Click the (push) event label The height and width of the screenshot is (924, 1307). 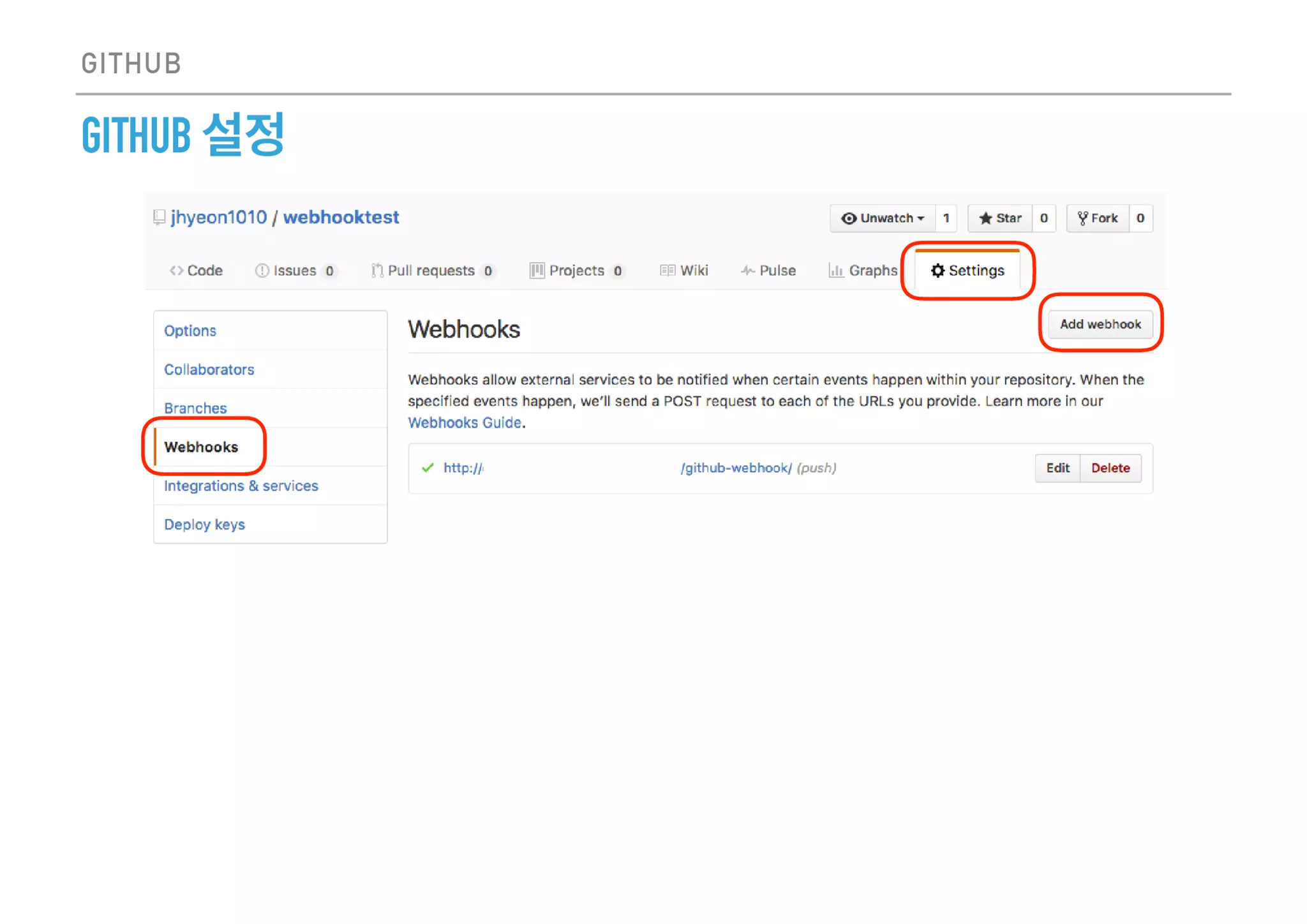[816, 468]
